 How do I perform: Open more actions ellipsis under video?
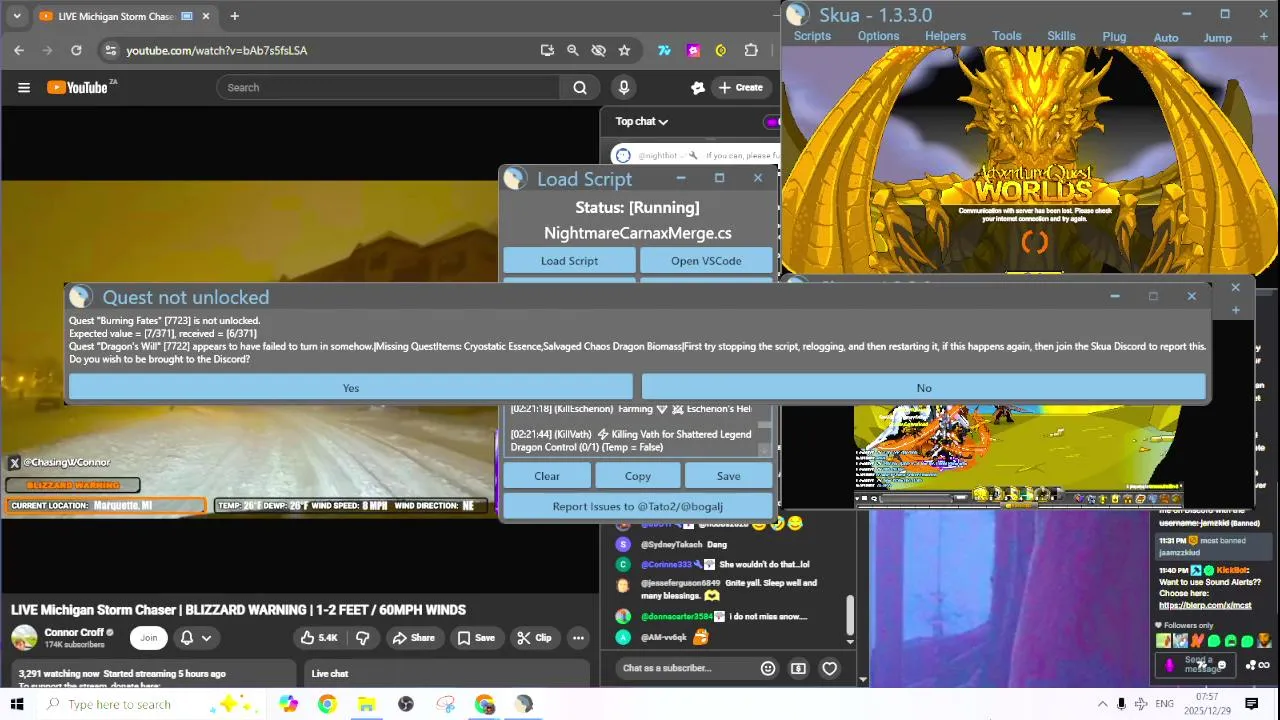[578, 638]
